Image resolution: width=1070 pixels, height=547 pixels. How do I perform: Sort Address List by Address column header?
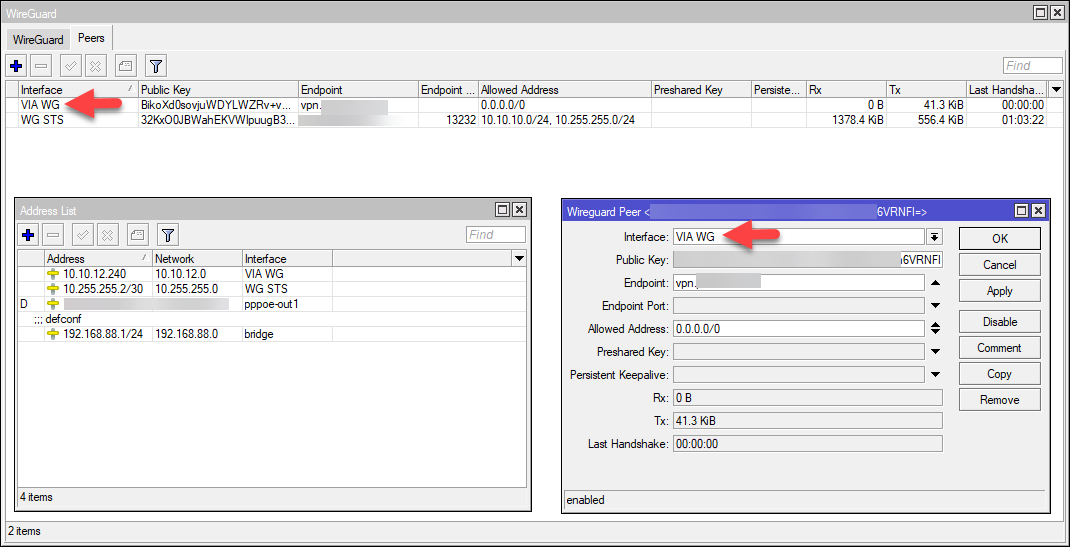(98, 258)
